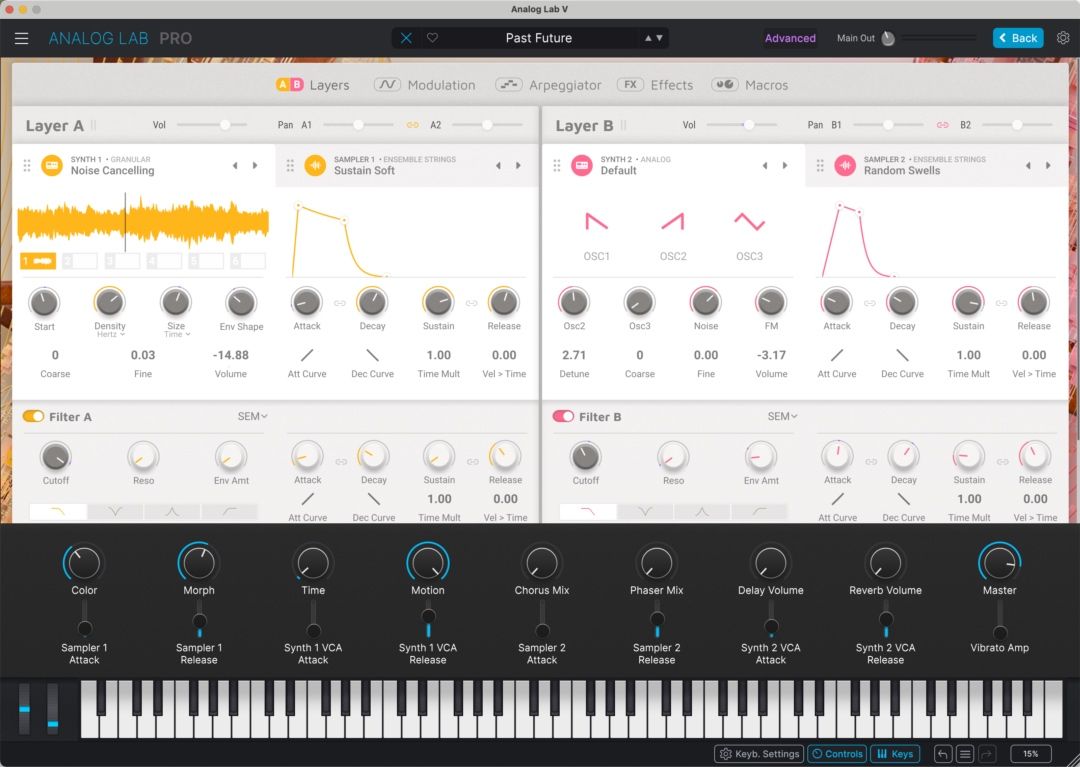This screenshot has width=1080, height=767.
Task: Click the Synth 2 Analog engine icon
Action: point(581,165)
